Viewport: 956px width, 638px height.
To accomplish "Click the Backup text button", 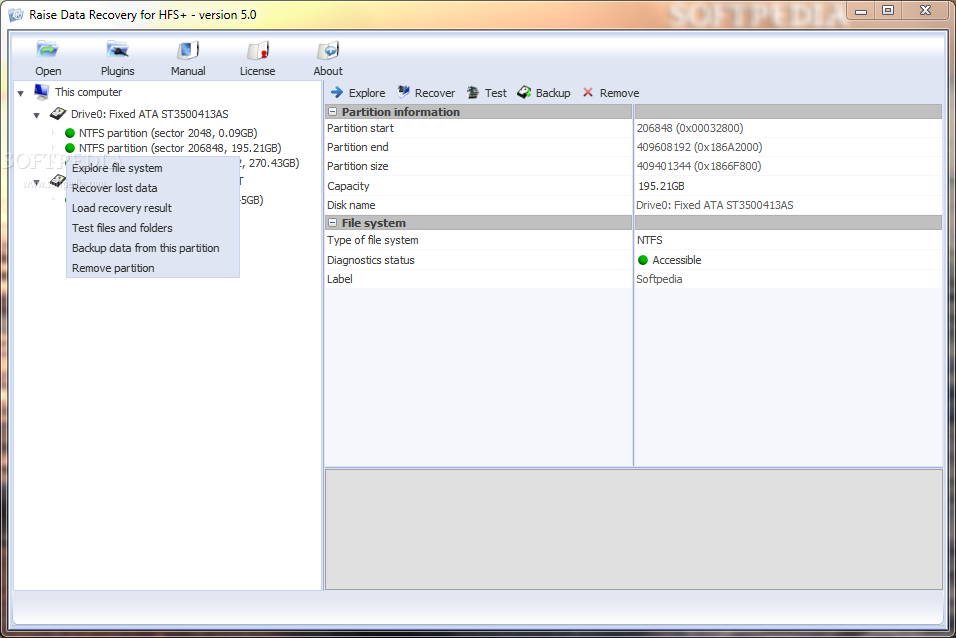I will [x=553, y=93].
